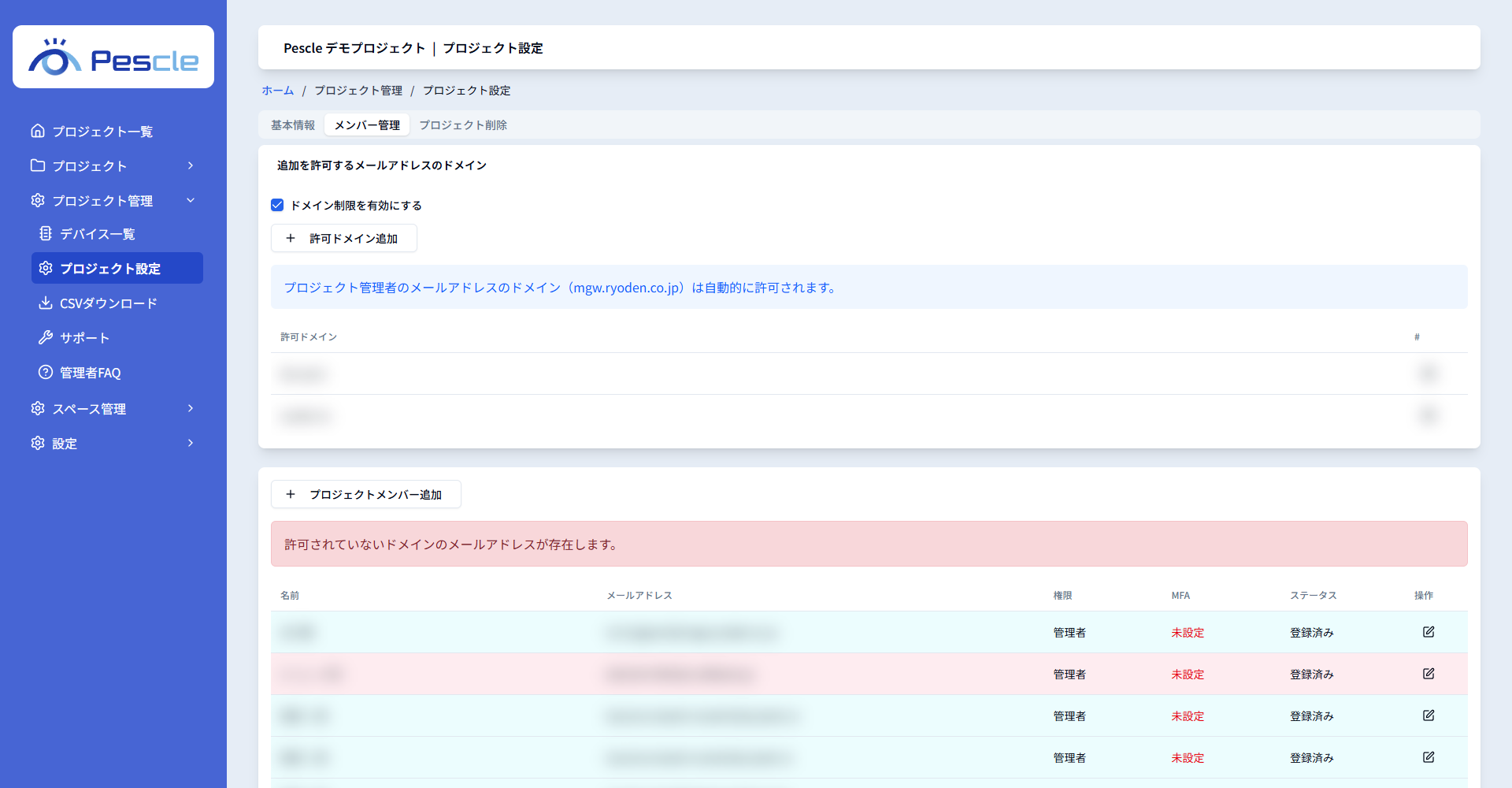
Task: Click the red unauthorized domain warning banner
Action: [x=869, y=544]
